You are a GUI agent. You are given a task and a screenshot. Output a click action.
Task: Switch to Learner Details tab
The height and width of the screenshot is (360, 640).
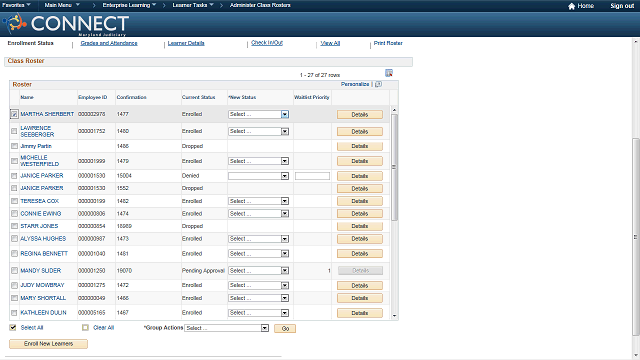186,43
